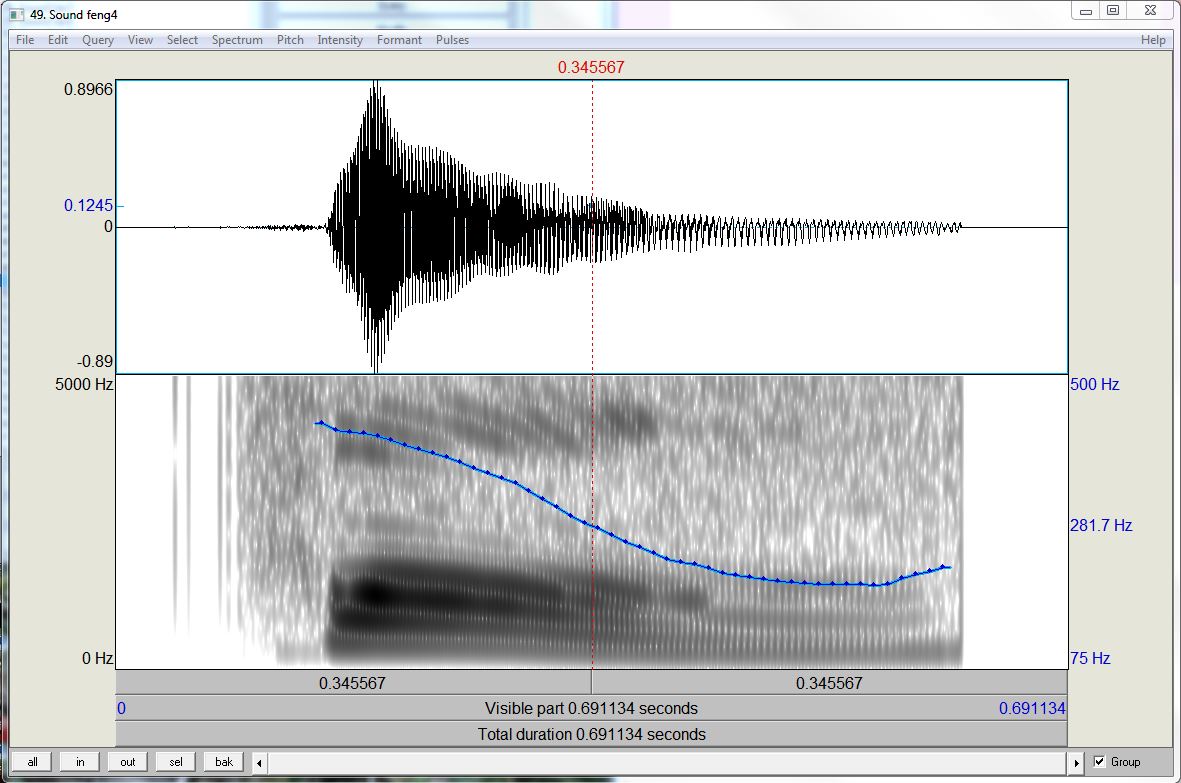Image resolution: width=1181 pixels, height=783 pixels.
Task: Click the 'sel' zoom-to-selection button
Action: coord(175,762)
